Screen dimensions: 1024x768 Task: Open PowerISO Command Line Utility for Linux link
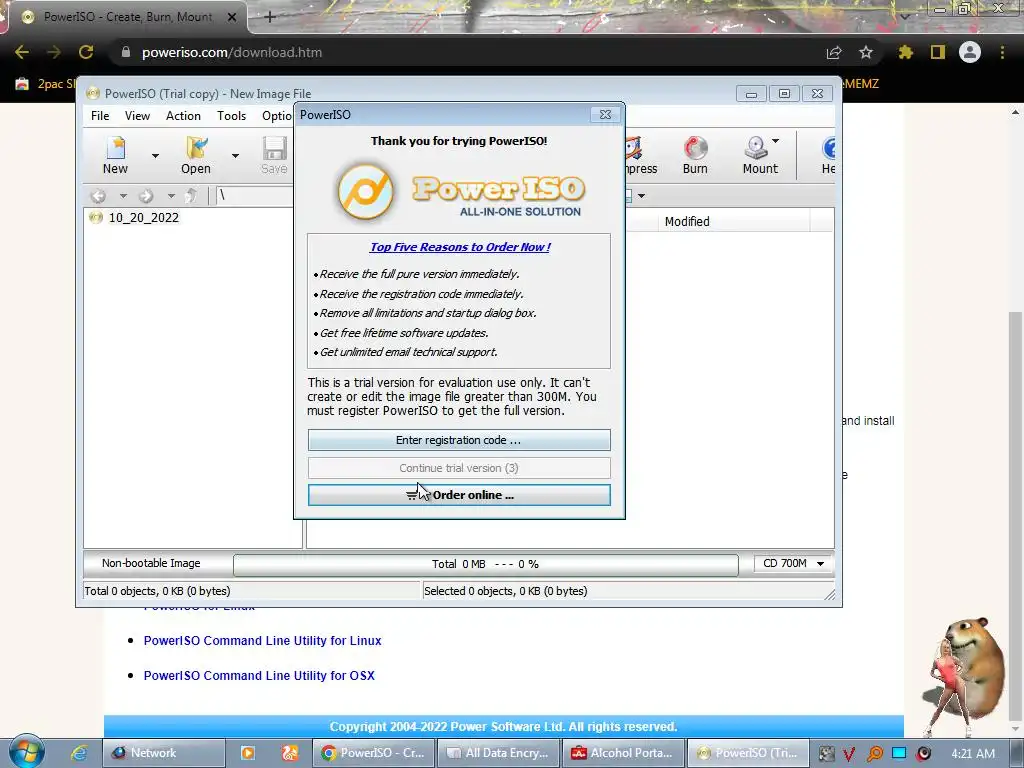pyautogui.click(x=263, y=641)
